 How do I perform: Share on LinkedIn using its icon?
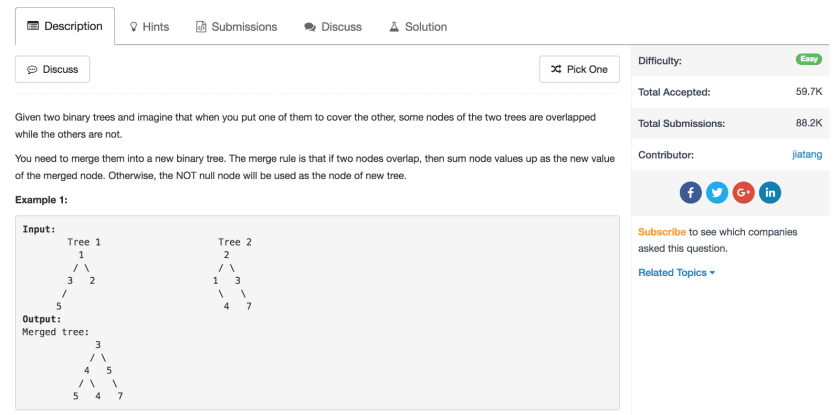click(x=770, y=193)
